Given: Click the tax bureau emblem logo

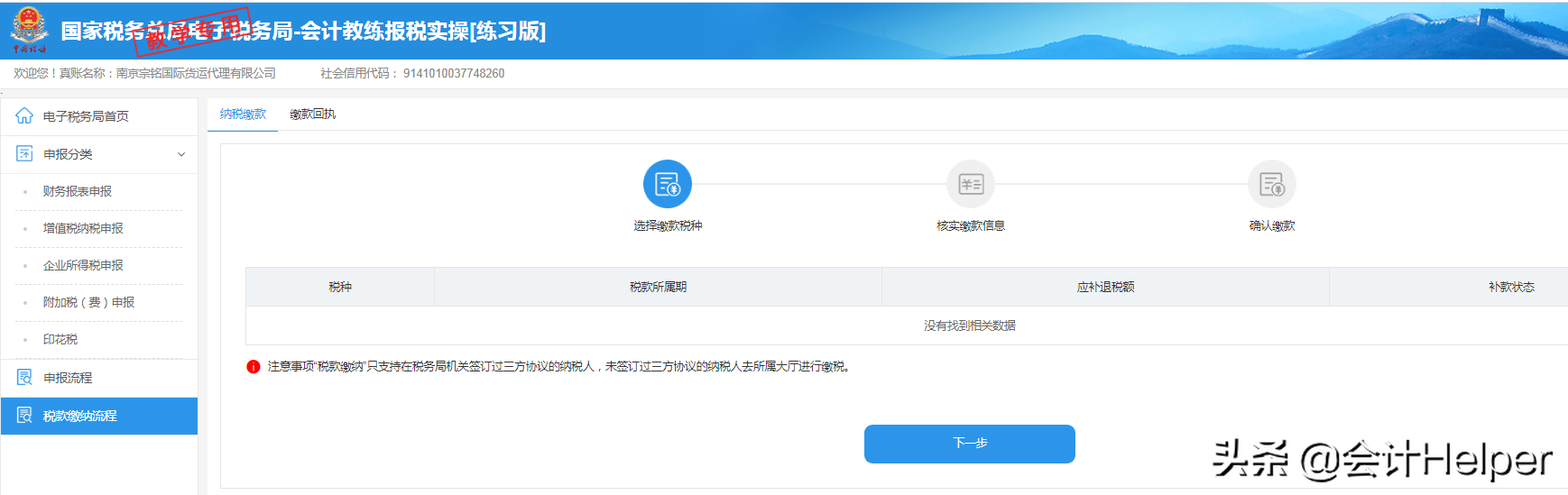Looking at the screenshot, I should point(29,30).
